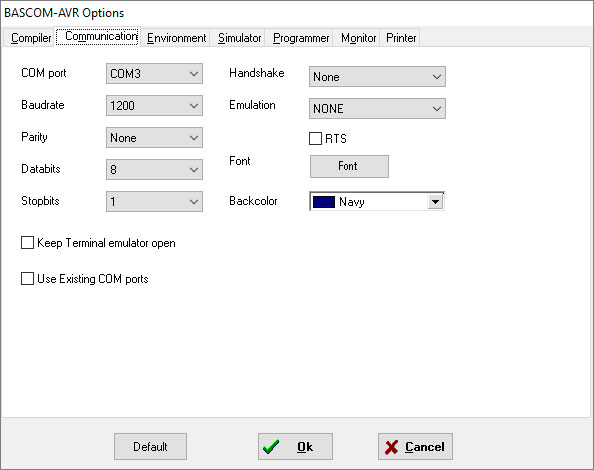Expand the Baudrate dropdown
The height and width of the screenshot is (470, 594).
154,105
